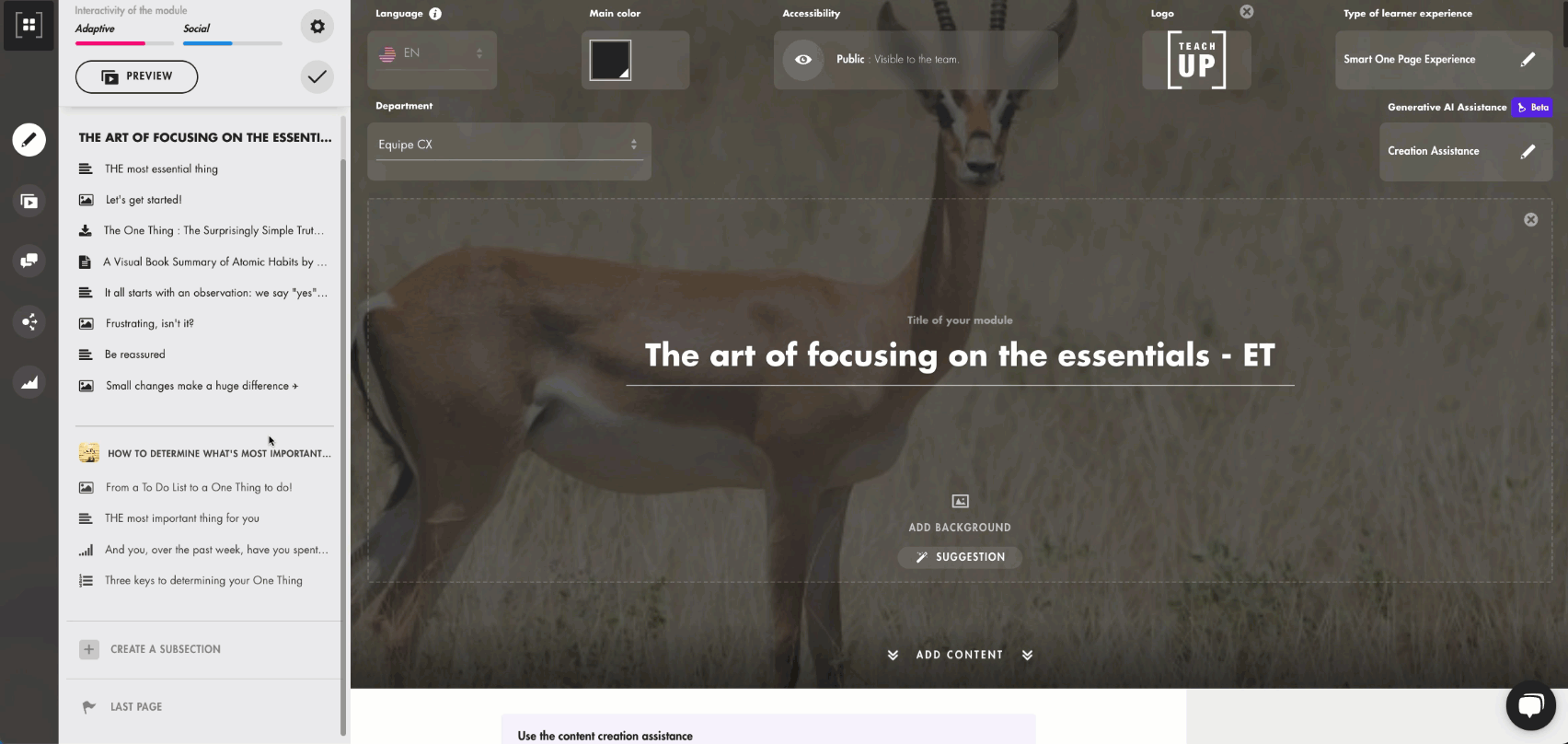The width and height of the screenshot is (1568, 744).
Task: Open the share sidebar icon
Action: tap(29, 321)
